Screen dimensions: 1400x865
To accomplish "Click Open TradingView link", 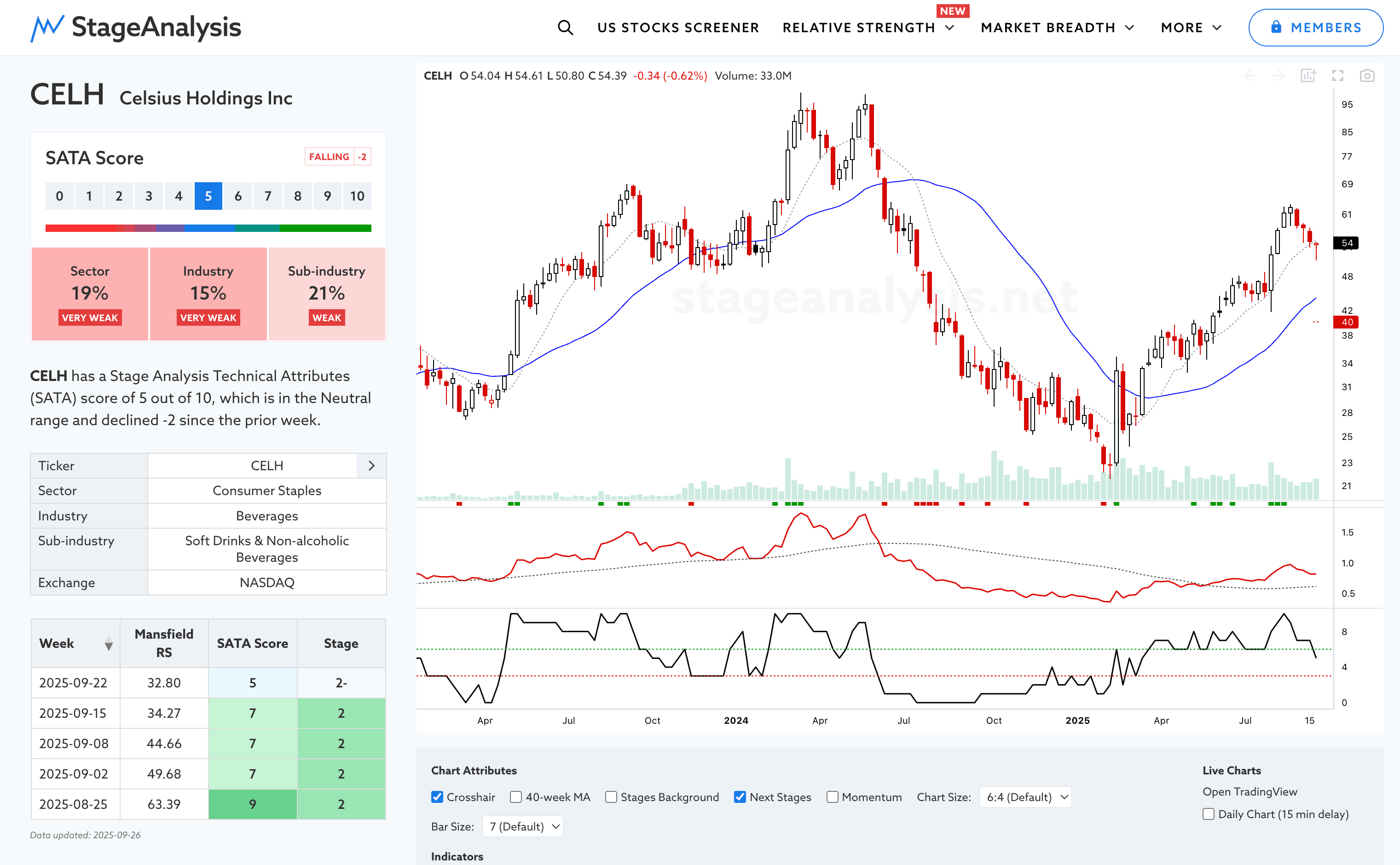I will (x=1250, y=792).
